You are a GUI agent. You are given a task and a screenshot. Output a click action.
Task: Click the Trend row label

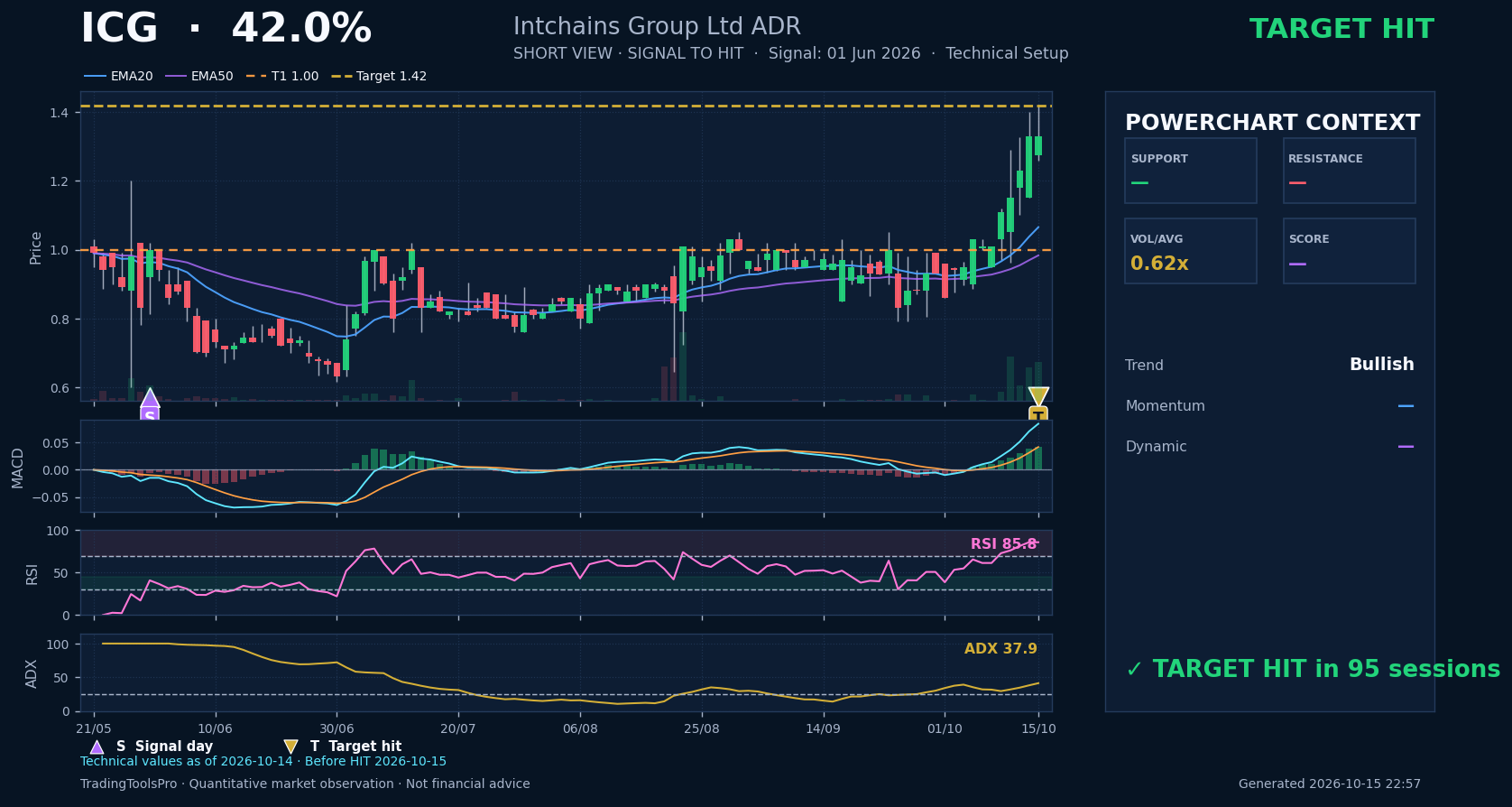click(1144, 366)
